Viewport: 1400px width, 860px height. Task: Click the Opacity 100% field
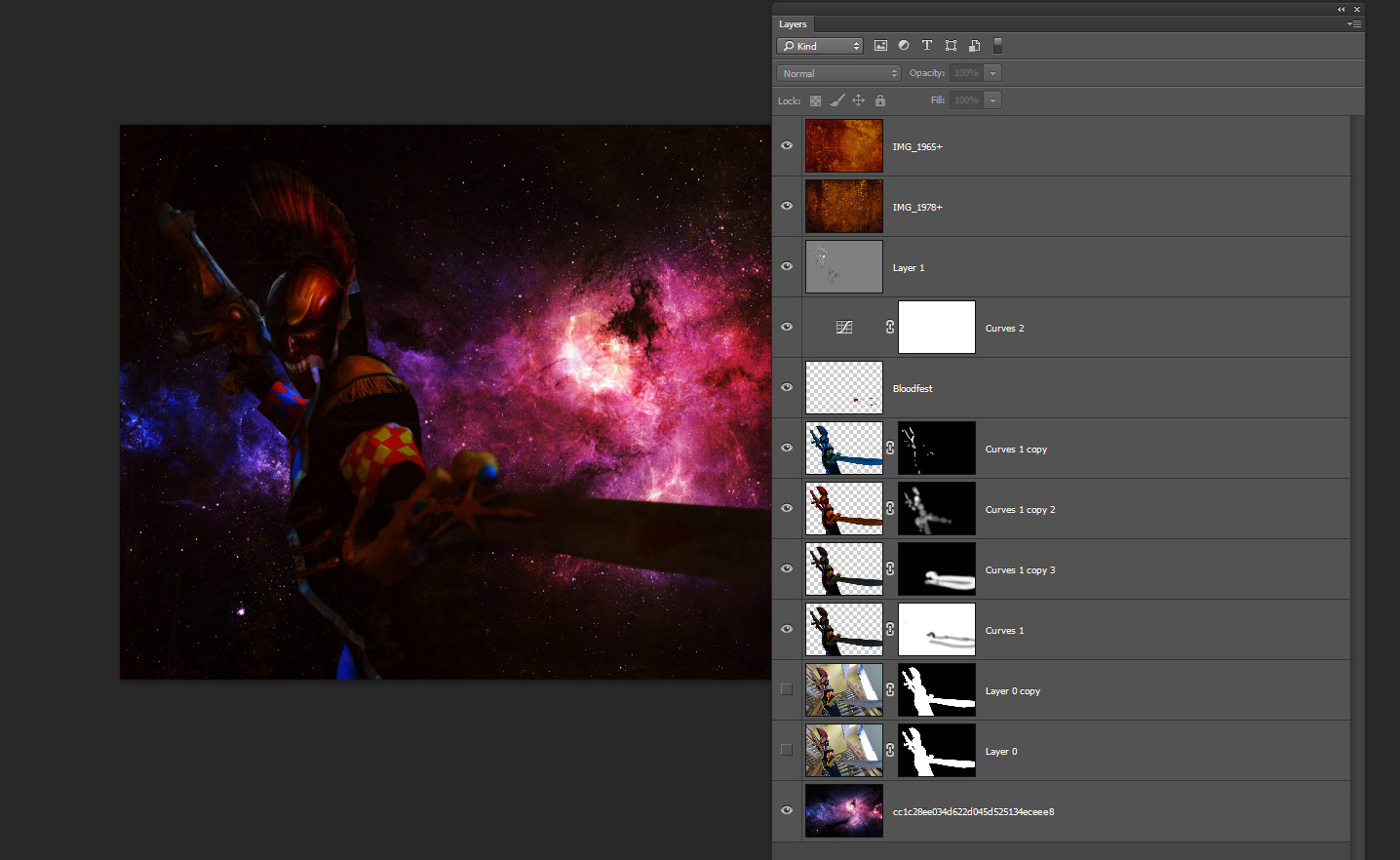tap(966, 73)
